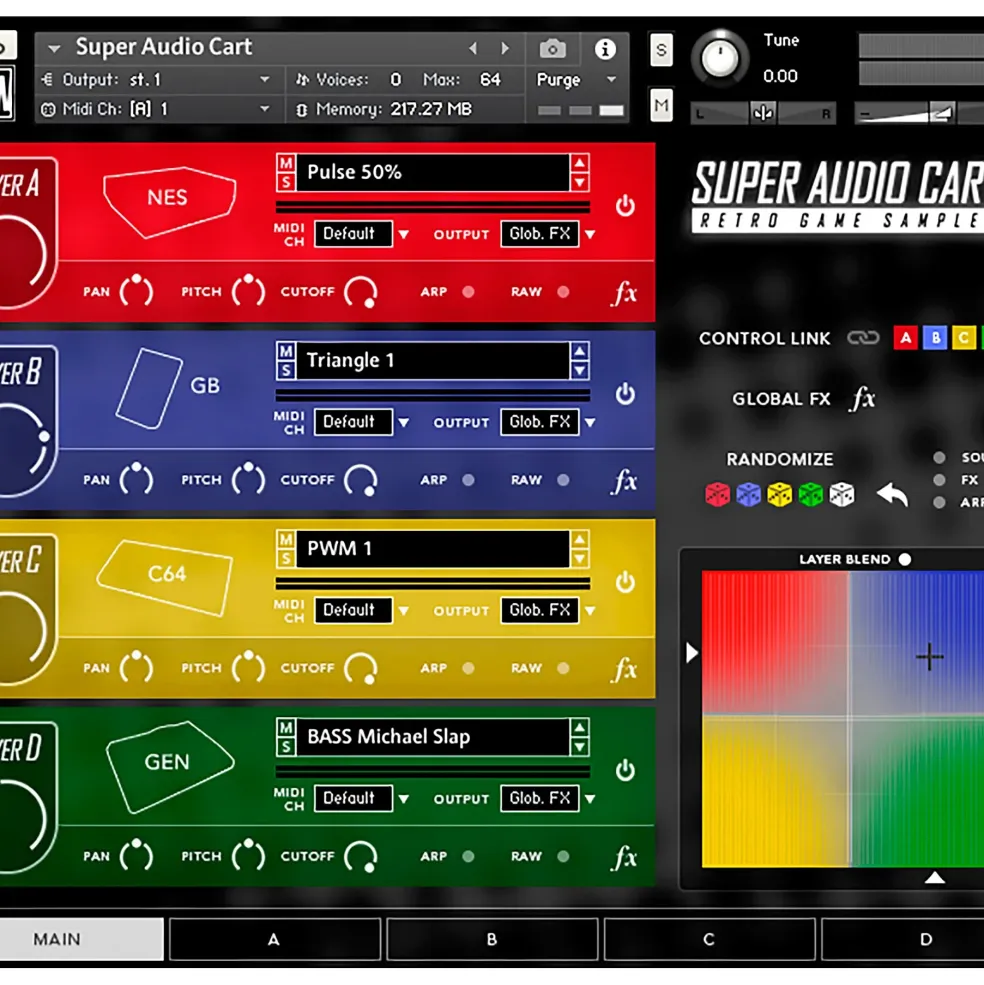984x985 pixels.
Task: Open the Global FX fx icon
Action: pyautogui.click(x=863, y=399)
